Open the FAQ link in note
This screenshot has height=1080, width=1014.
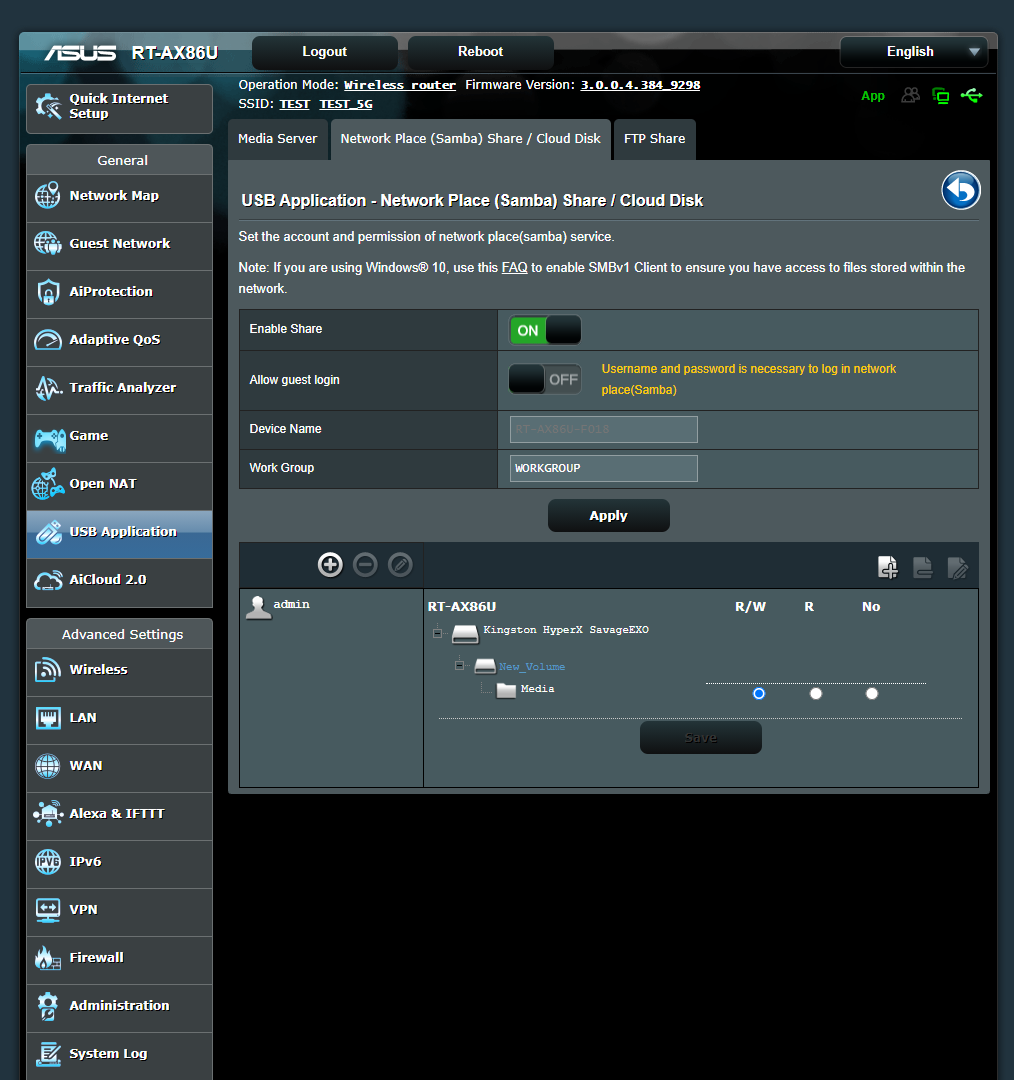coord(514,267)
